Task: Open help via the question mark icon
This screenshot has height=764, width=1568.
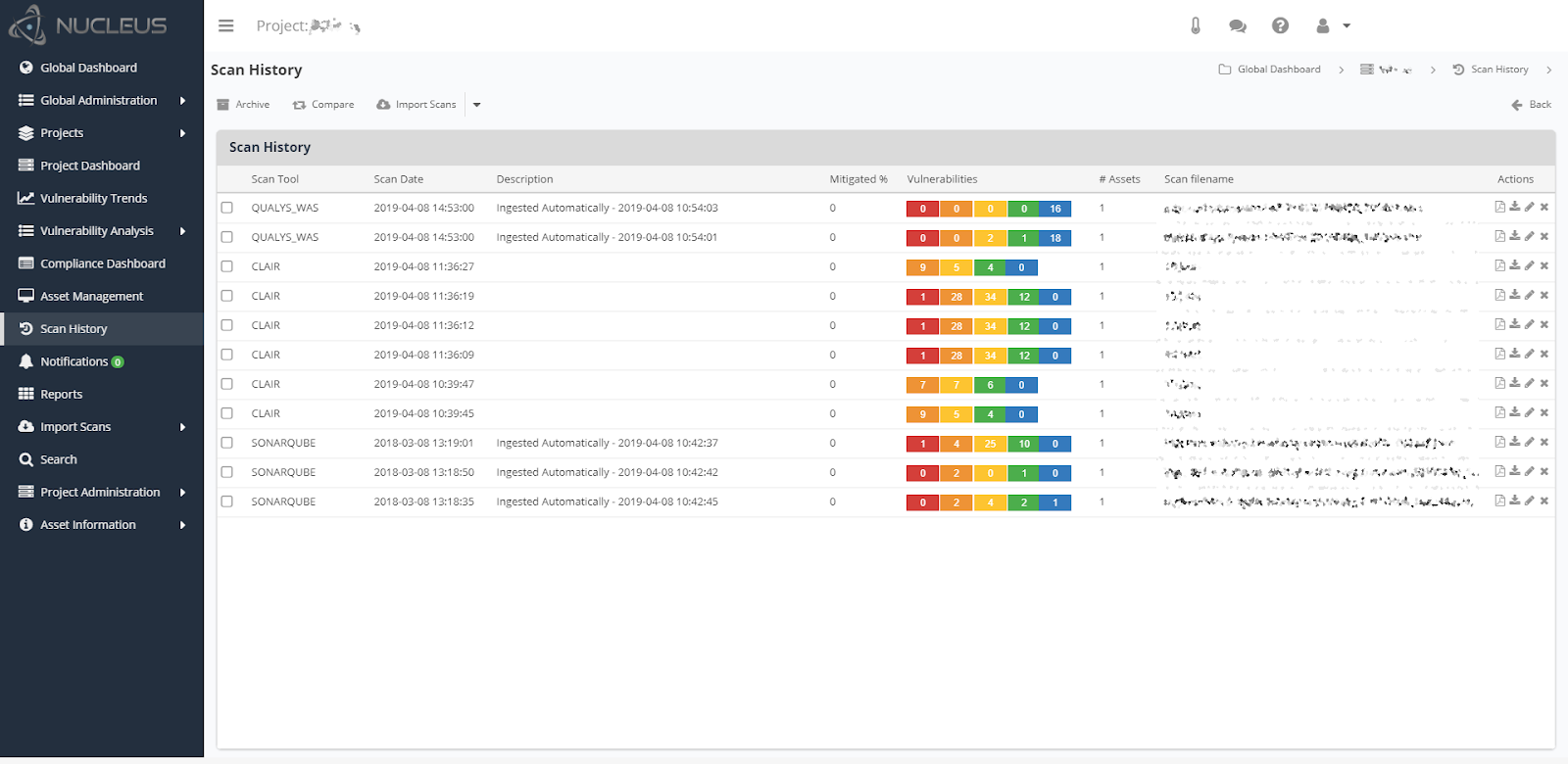Action: click(x=1280, y=25)
